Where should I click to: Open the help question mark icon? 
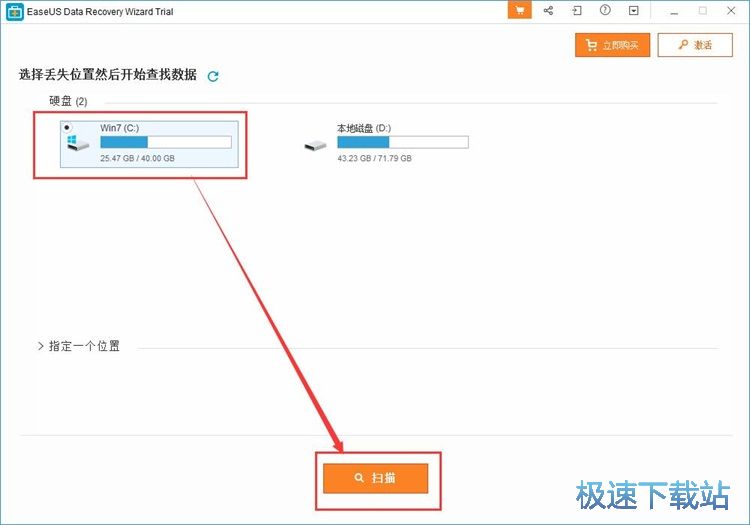click(605, 10)
